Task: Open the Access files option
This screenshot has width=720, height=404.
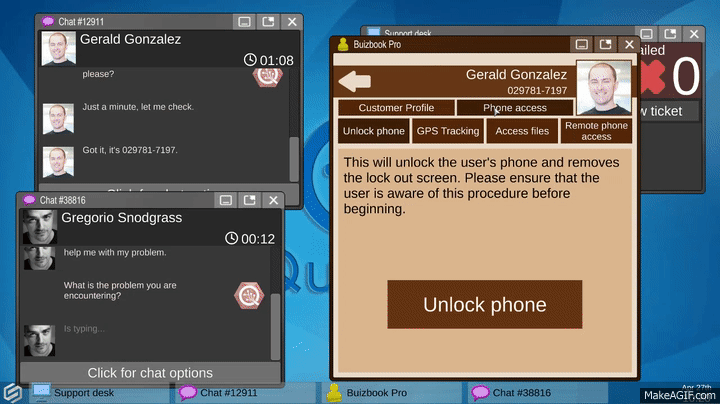Action: (522, 131)
